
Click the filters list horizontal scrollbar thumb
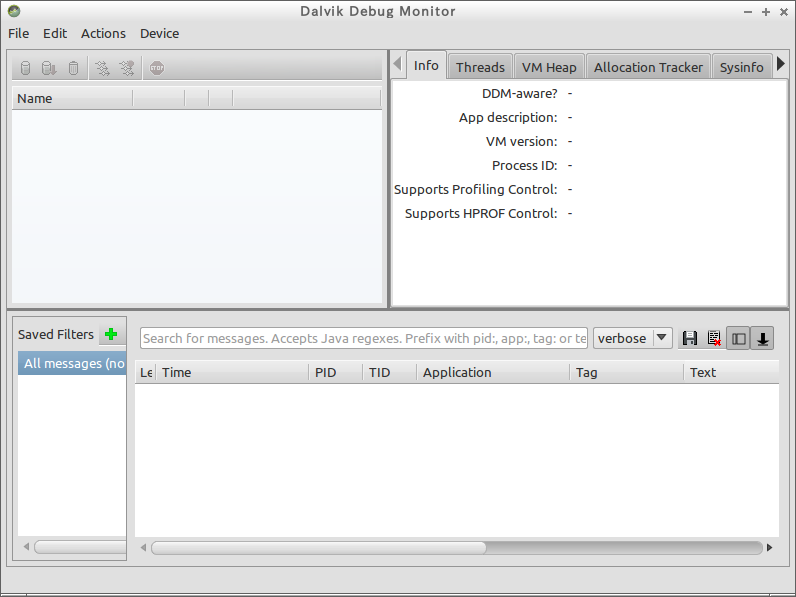click(x=80, y=547)
